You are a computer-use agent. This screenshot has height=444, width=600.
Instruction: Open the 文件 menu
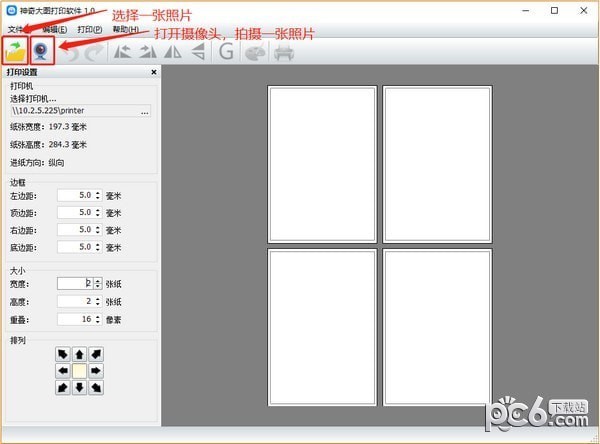(15, 29)
